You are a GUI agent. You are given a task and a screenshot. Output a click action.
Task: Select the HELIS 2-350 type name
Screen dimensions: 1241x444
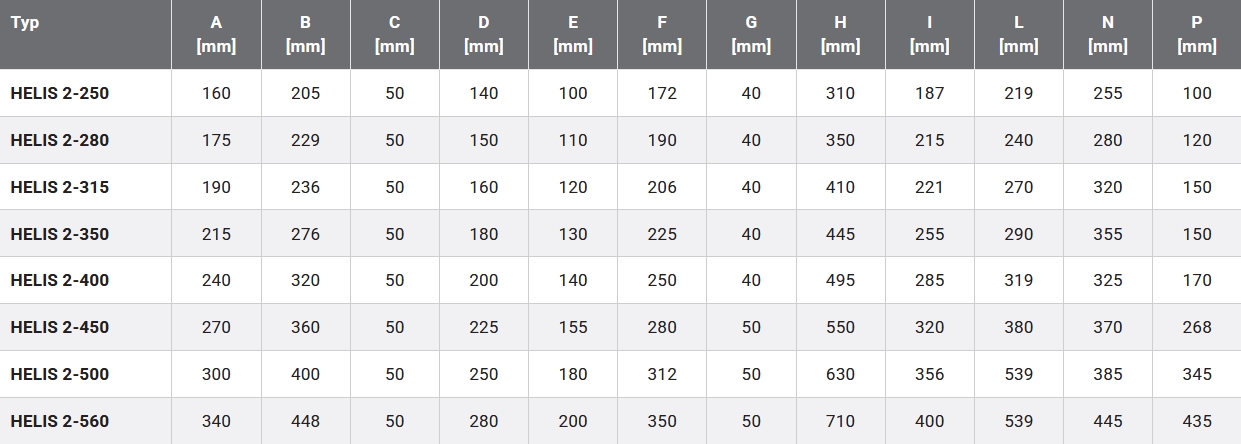60,235
